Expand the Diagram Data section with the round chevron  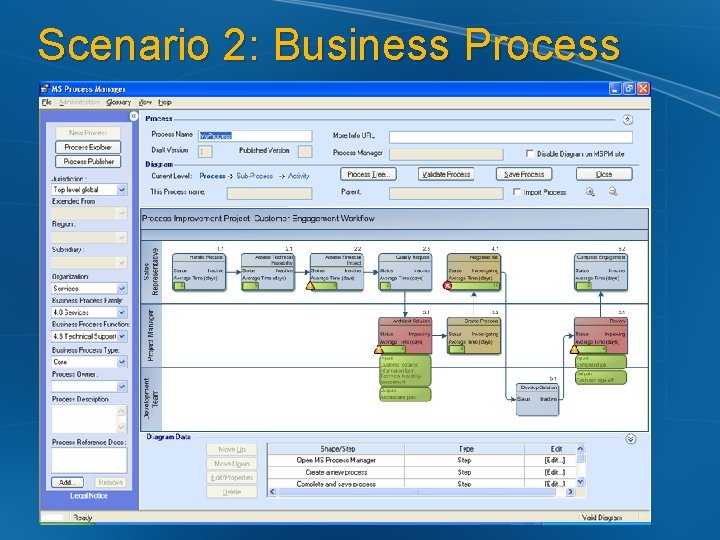630,439
